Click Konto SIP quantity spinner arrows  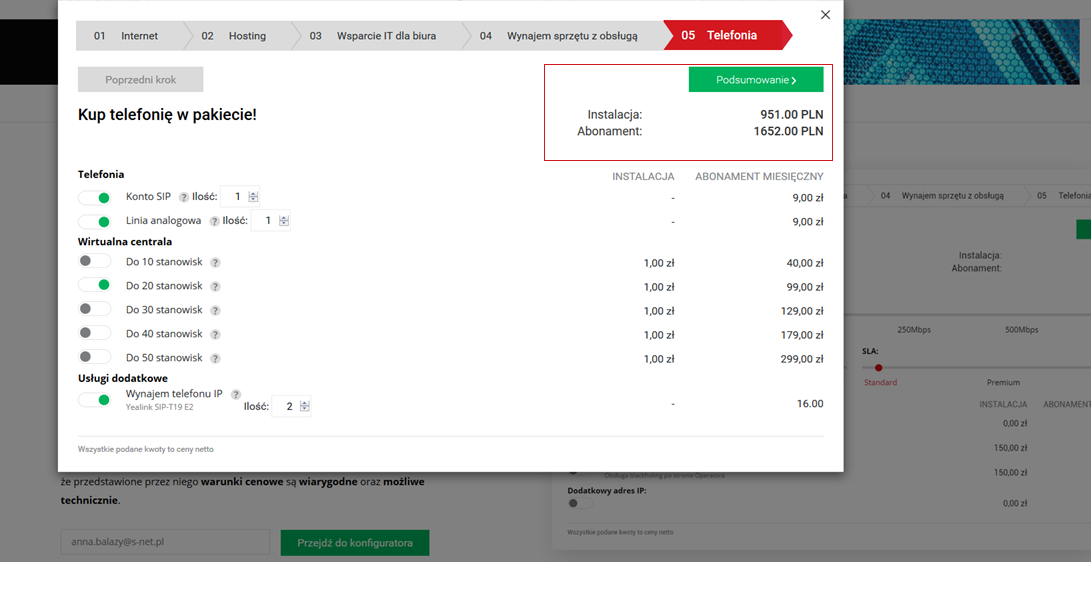tap(253, 197)
